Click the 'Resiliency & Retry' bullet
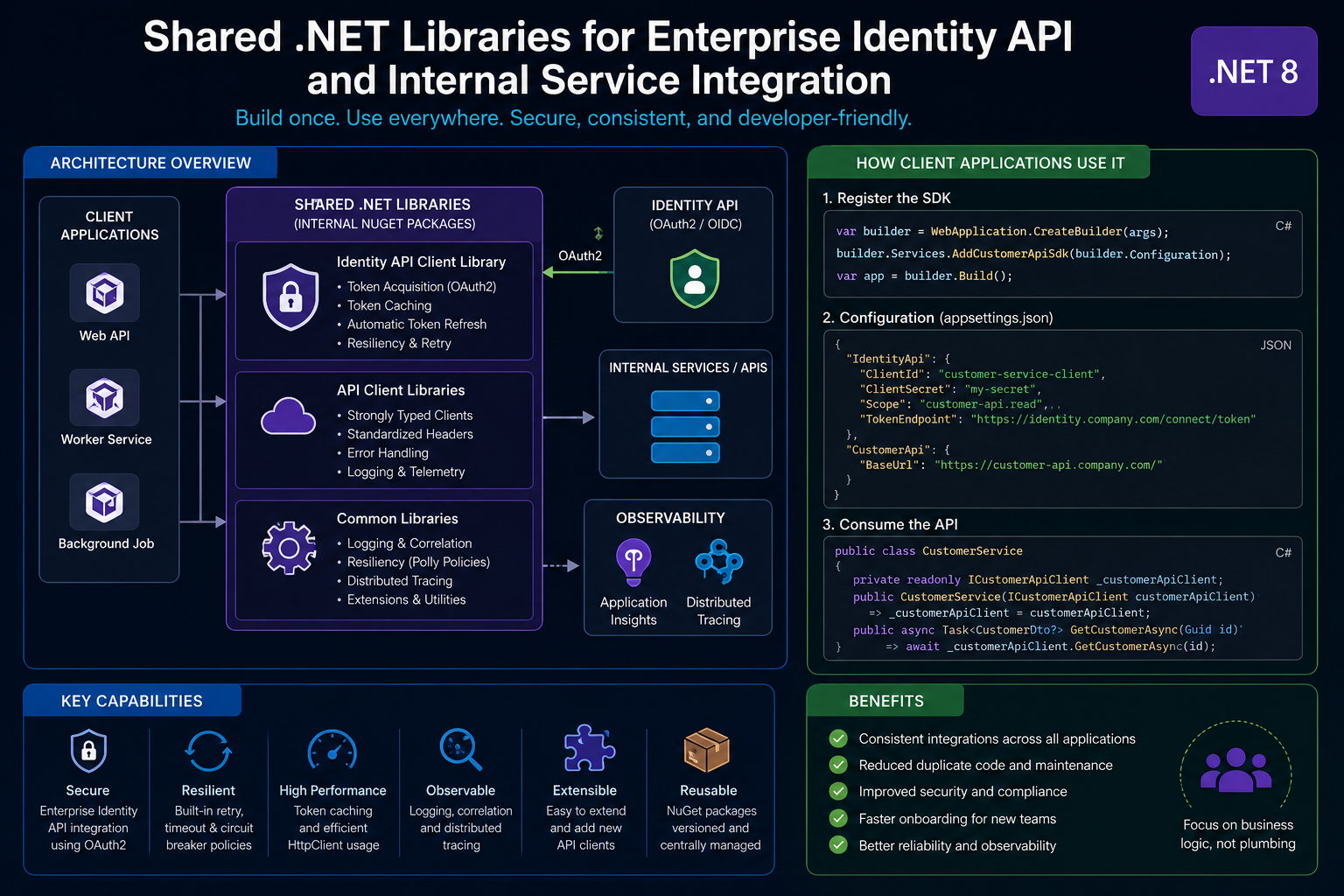This screenshot has width=1344, height=896. [x=399, y=343]
